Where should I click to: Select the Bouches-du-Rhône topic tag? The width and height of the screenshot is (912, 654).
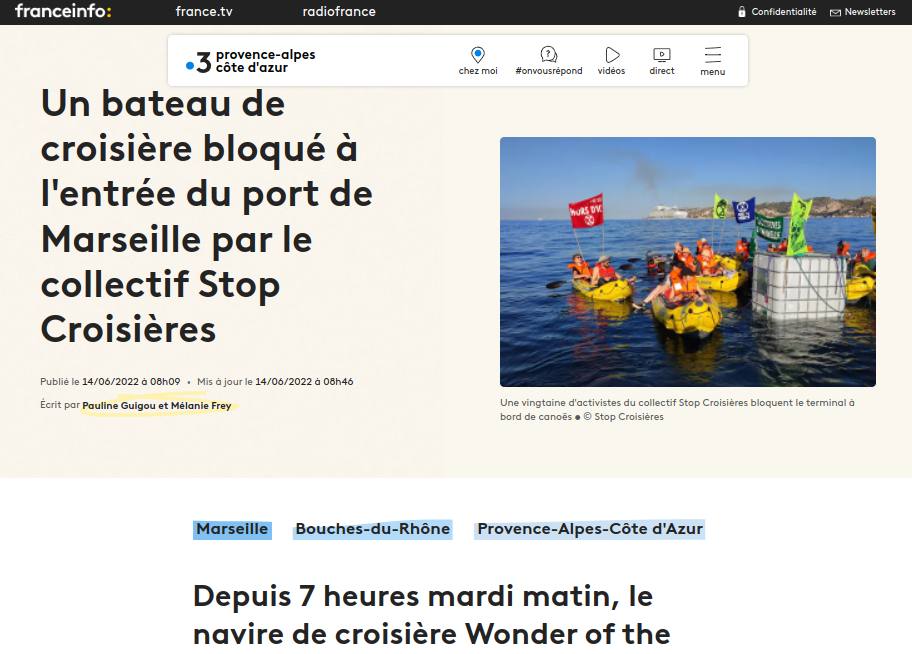pos(372,529)
